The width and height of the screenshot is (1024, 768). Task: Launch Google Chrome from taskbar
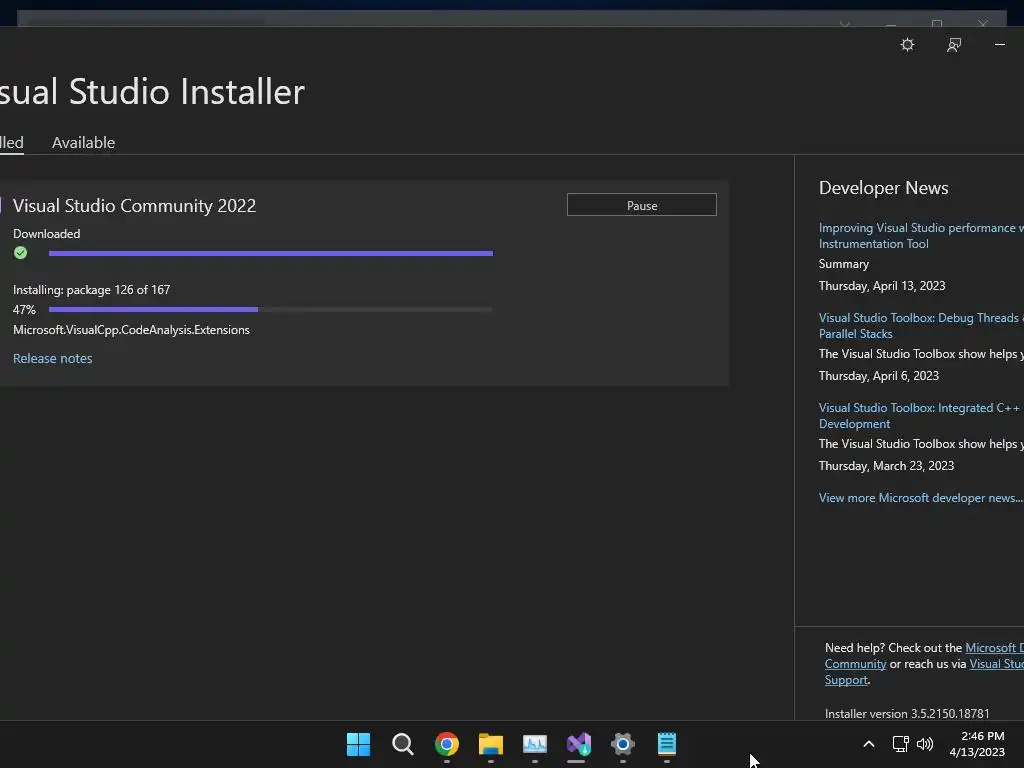pos(447,744)
